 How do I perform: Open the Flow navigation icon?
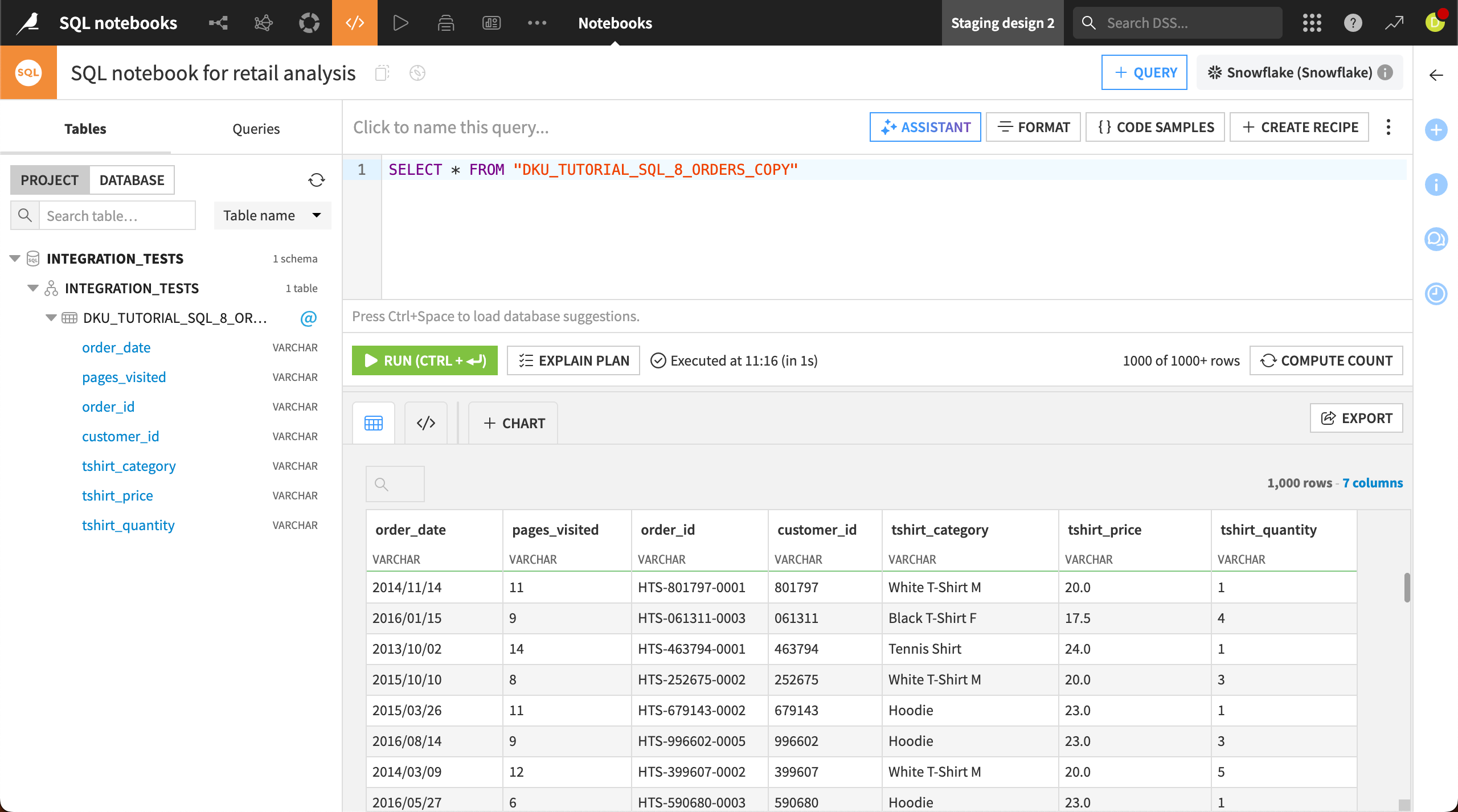coord(218,23)
